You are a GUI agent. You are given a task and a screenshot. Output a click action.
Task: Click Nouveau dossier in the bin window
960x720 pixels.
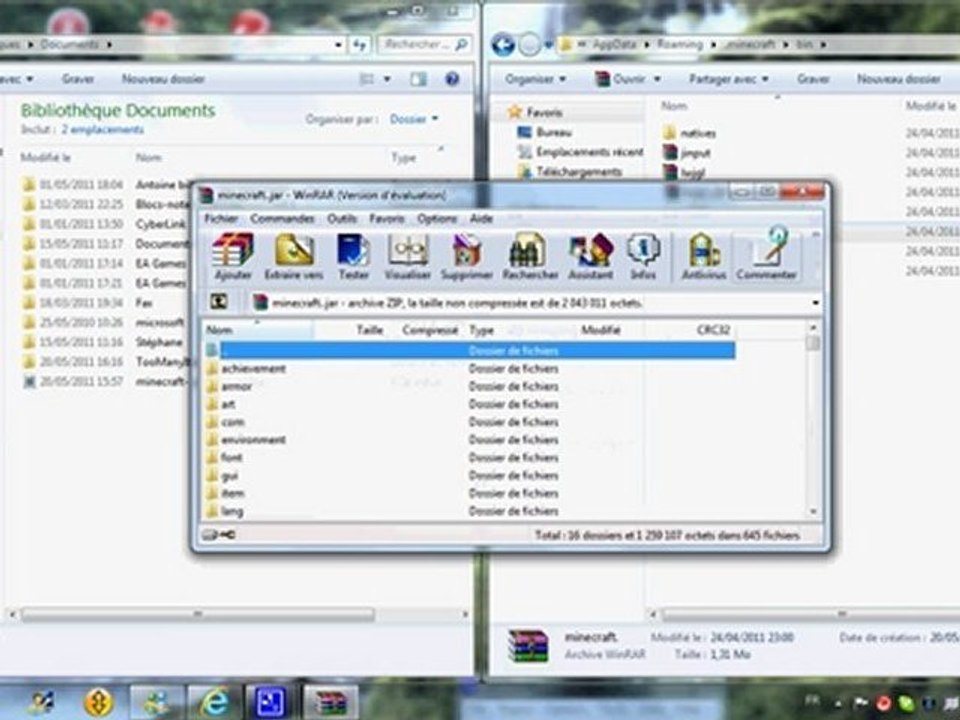pyautogui.click(x=898, y=79)
